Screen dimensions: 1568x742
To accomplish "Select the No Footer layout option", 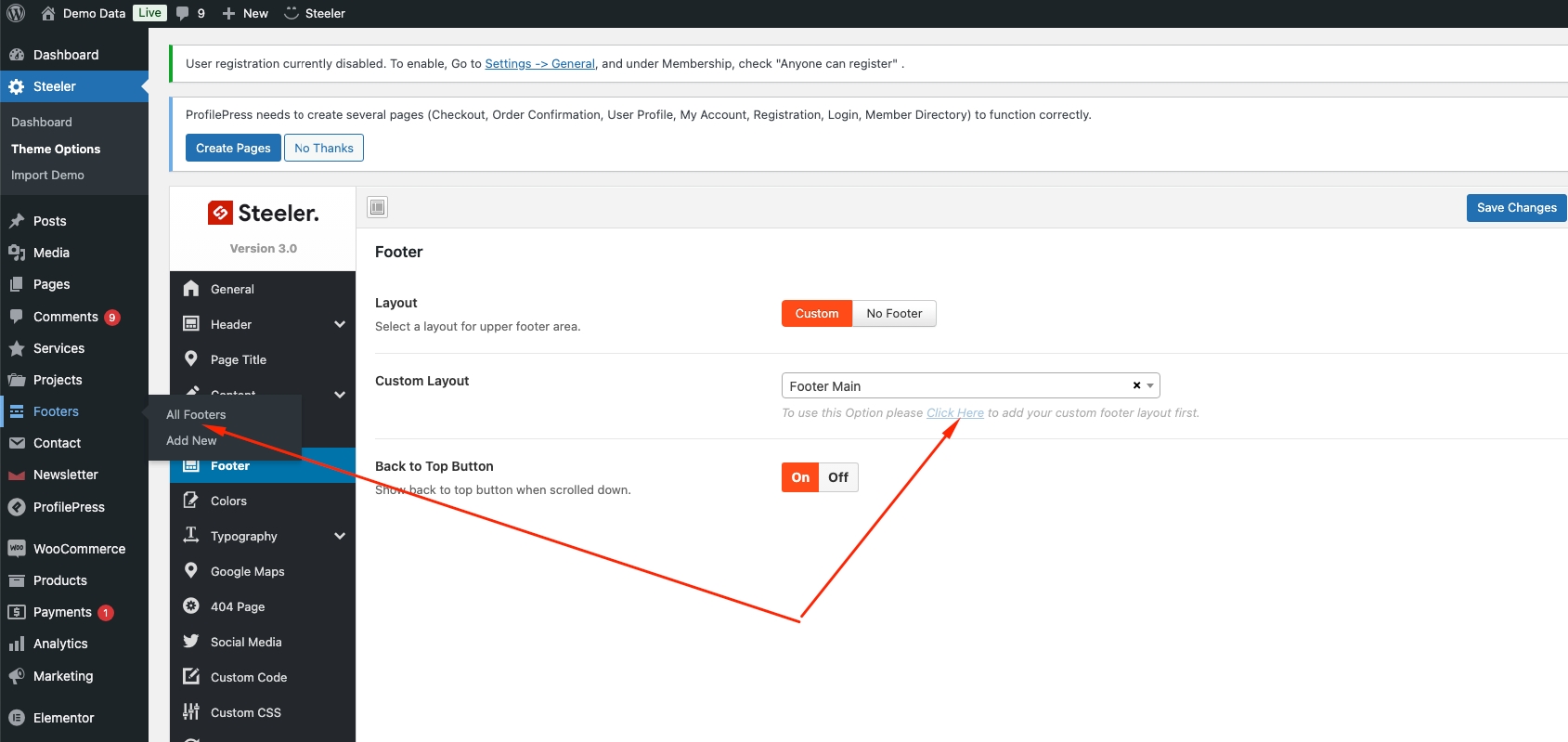I will [x=894, y=314].
